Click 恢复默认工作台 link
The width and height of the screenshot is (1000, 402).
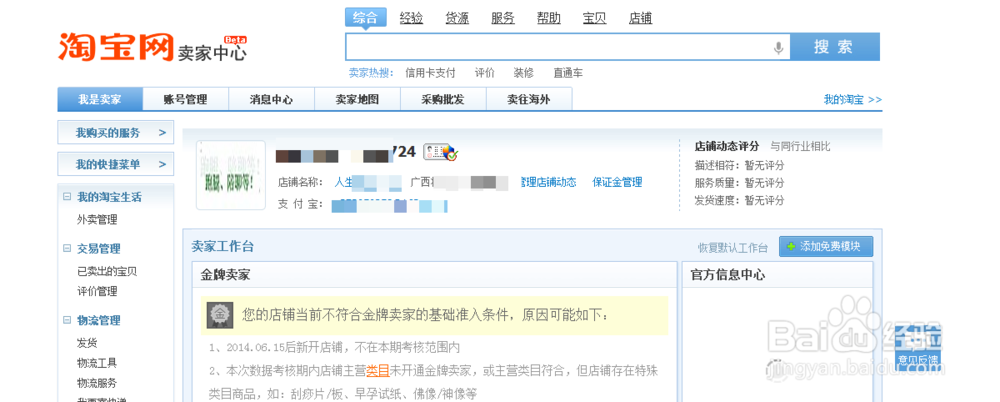(x=733, y=248)
